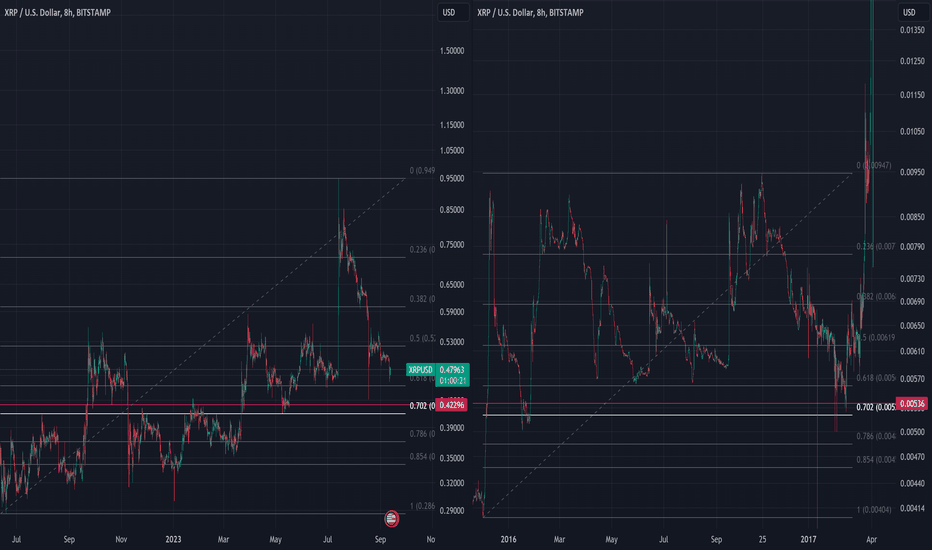Click the 0.95000 price scale label

(x=452, y=178)
